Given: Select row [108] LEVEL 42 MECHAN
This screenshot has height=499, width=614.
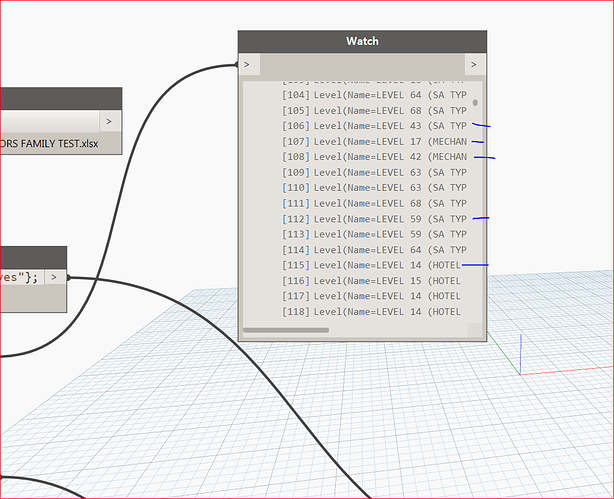Looking at the screenshot, I should (x=374, y=157).
